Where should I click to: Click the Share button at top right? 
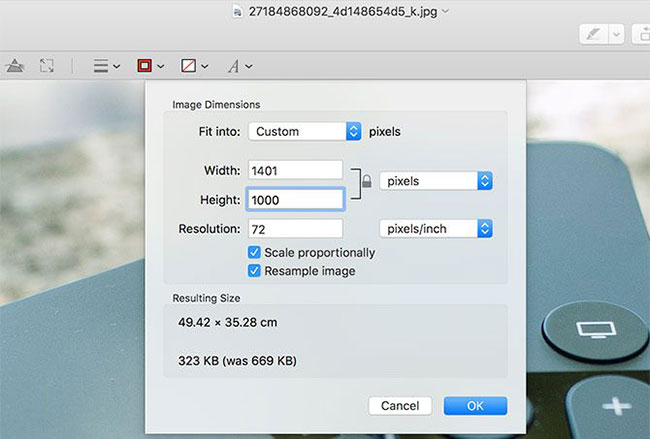(x=641, y=34)
